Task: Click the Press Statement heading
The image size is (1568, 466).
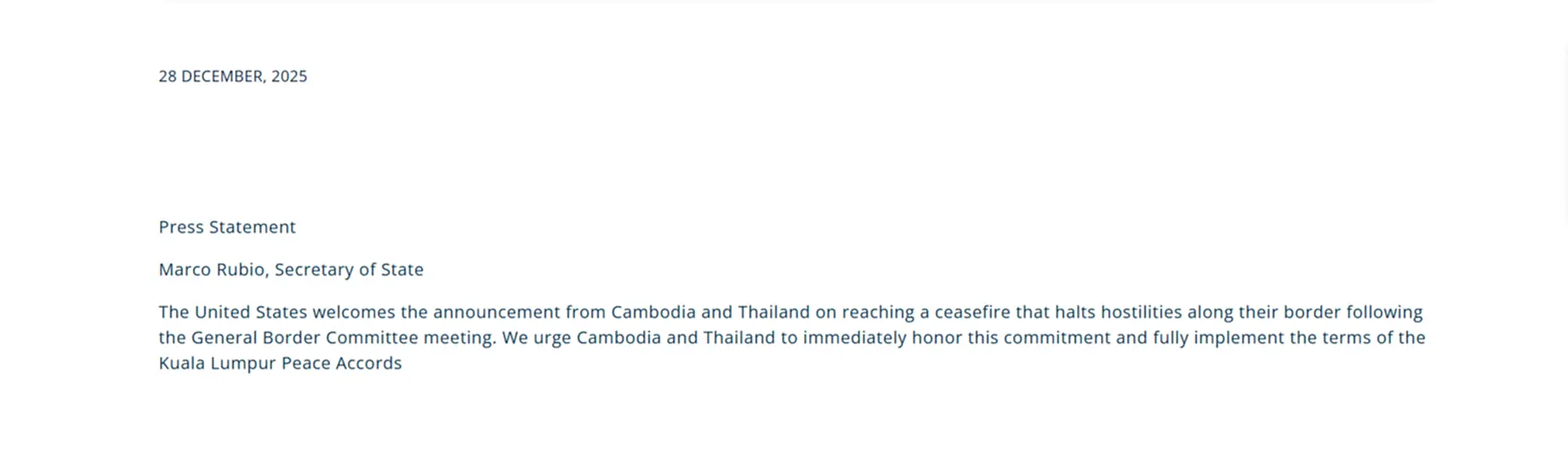Action: 227,227
